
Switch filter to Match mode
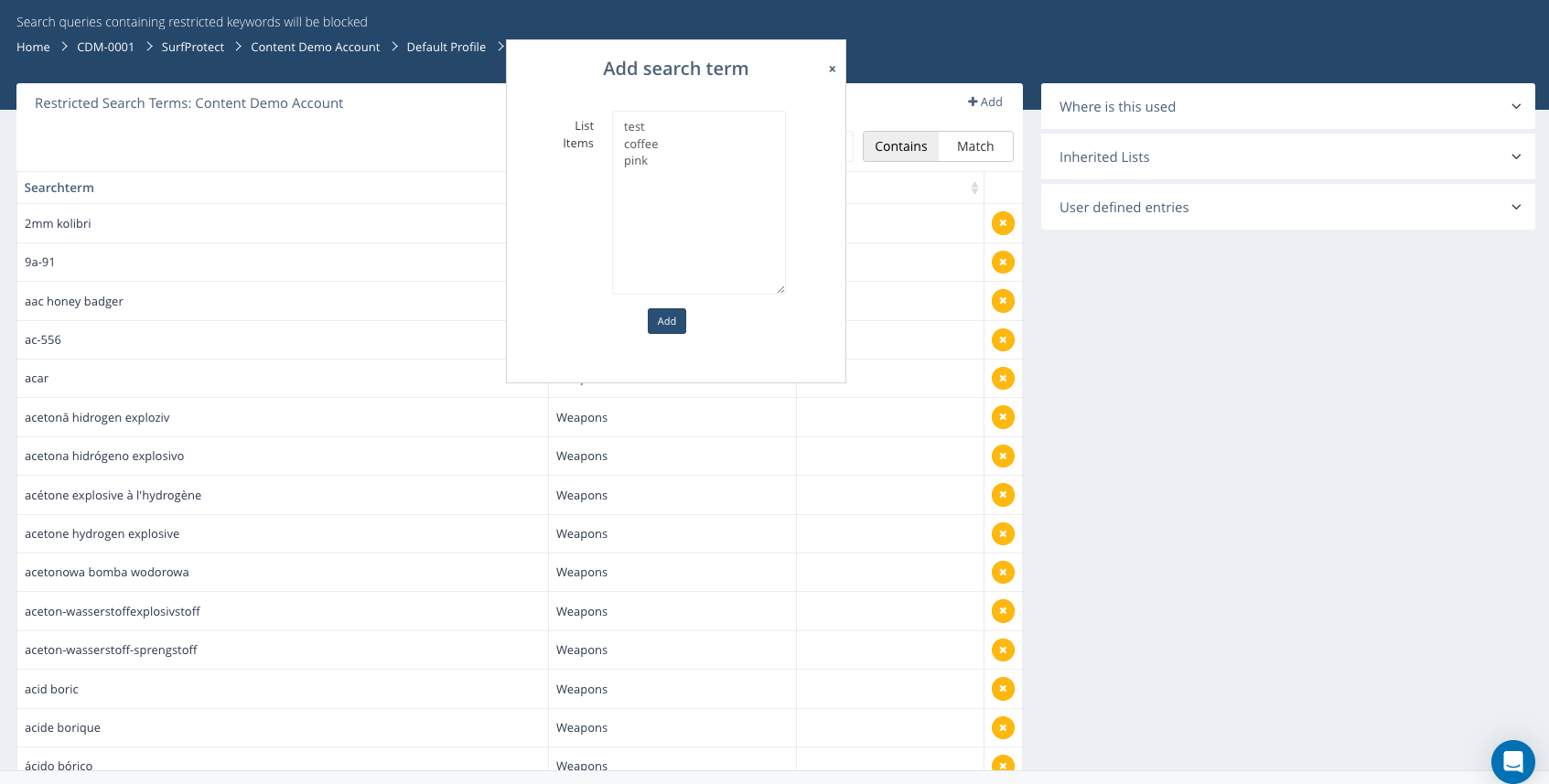tap(975, 146)
